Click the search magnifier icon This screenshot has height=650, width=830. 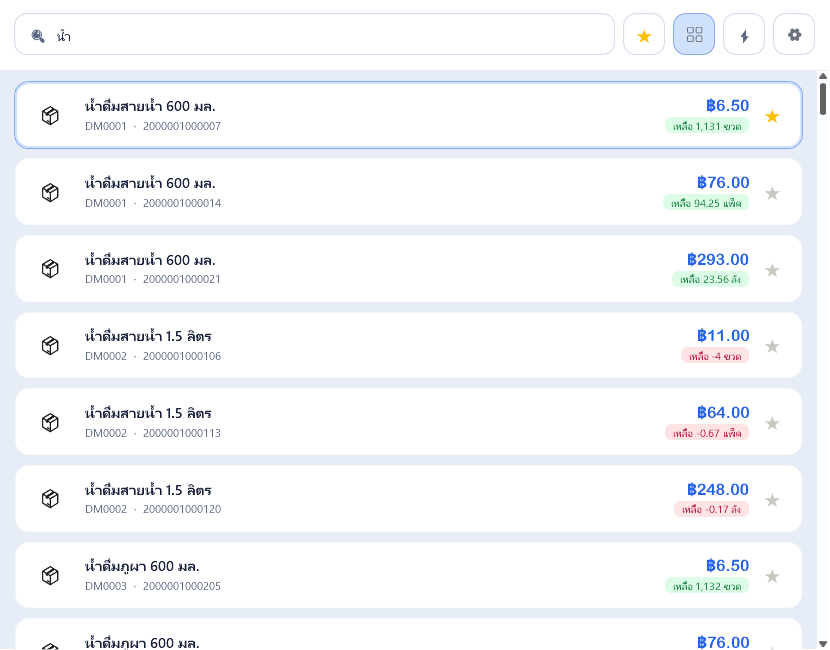point(38,36)
